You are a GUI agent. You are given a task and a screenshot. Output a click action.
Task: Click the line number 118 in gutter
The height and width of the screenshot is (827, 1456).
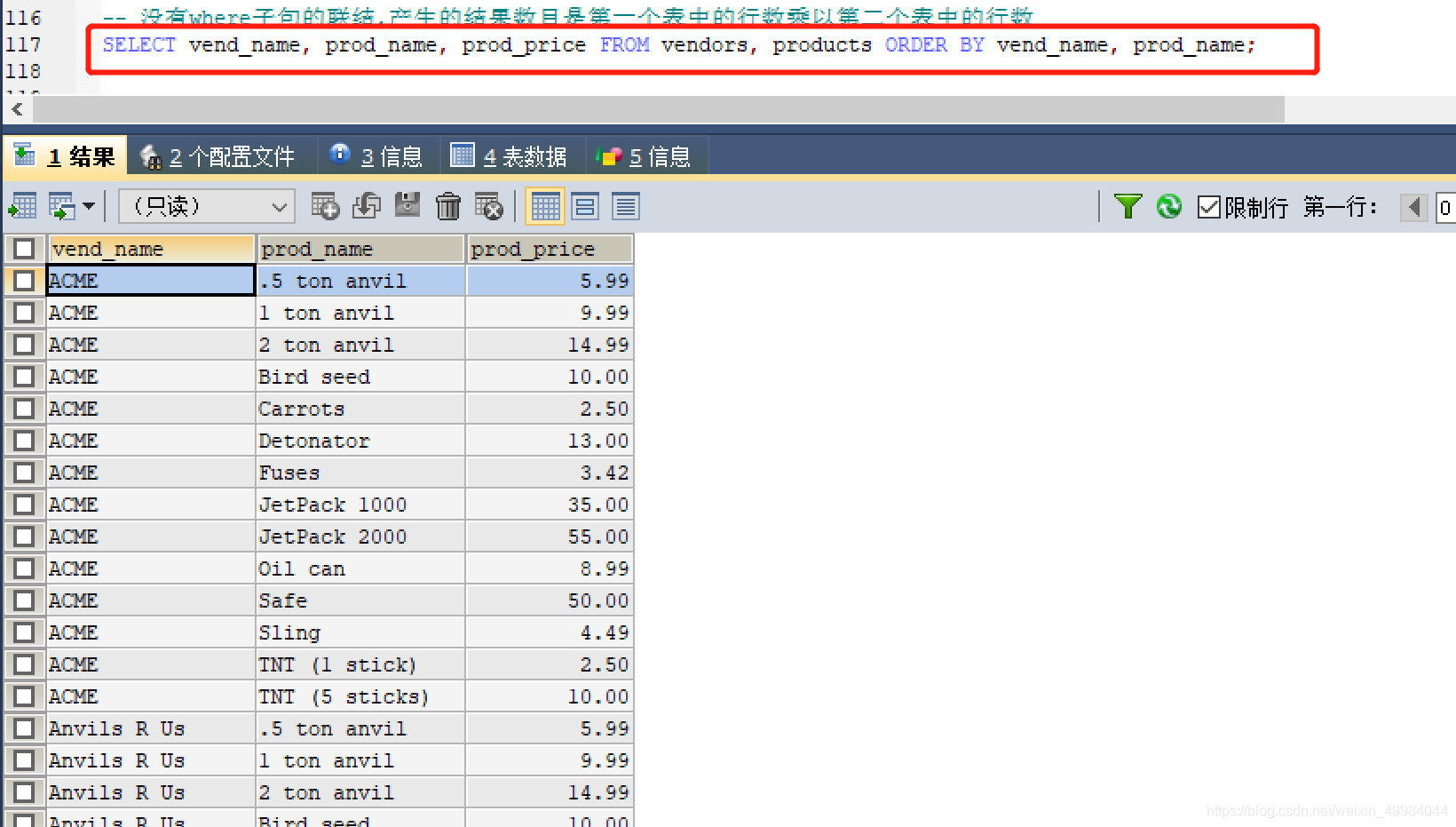pyautogui.click(x=23, y=71)
